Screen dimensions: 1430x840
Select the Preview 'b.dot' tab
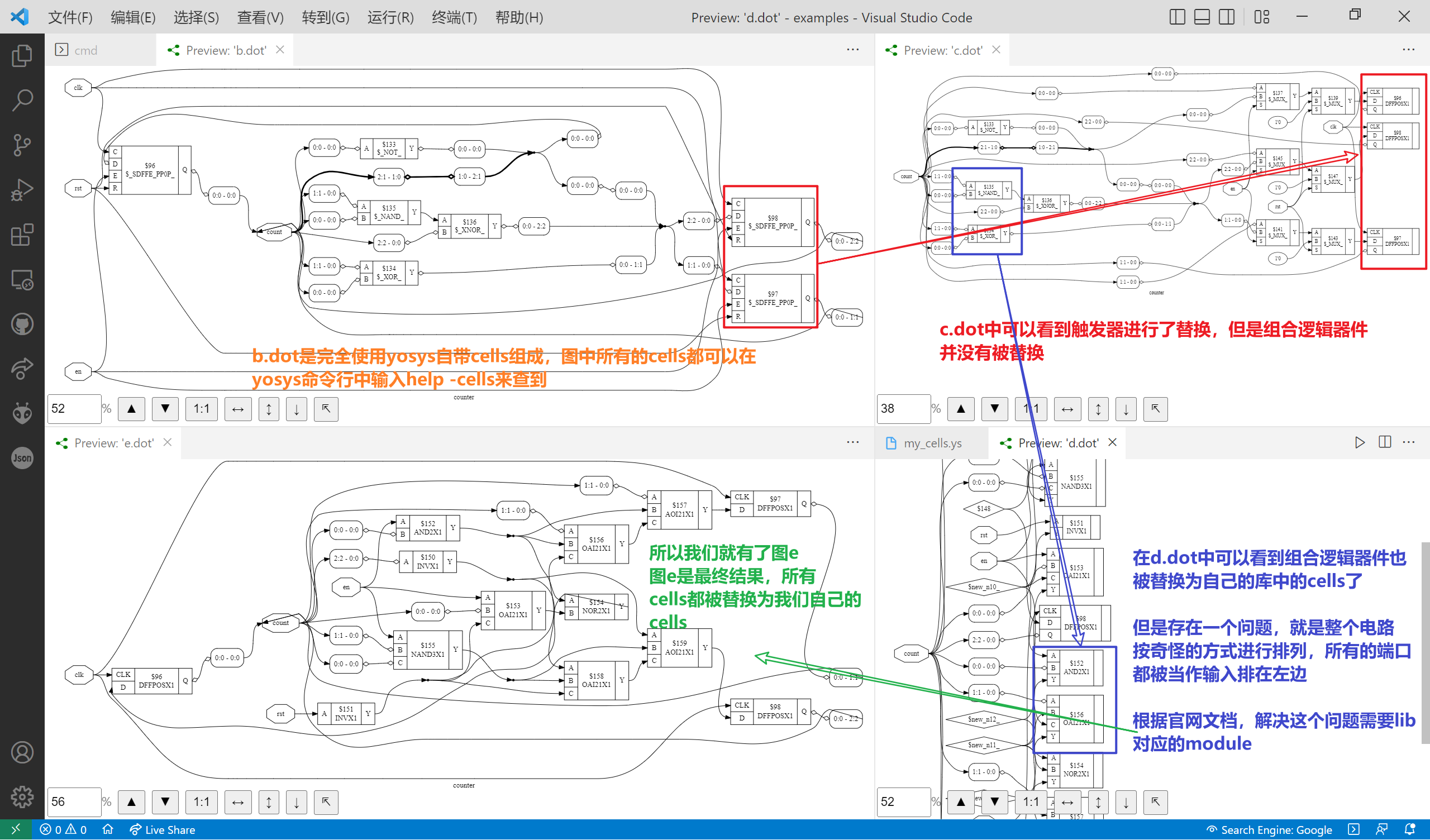coord(226,50)
